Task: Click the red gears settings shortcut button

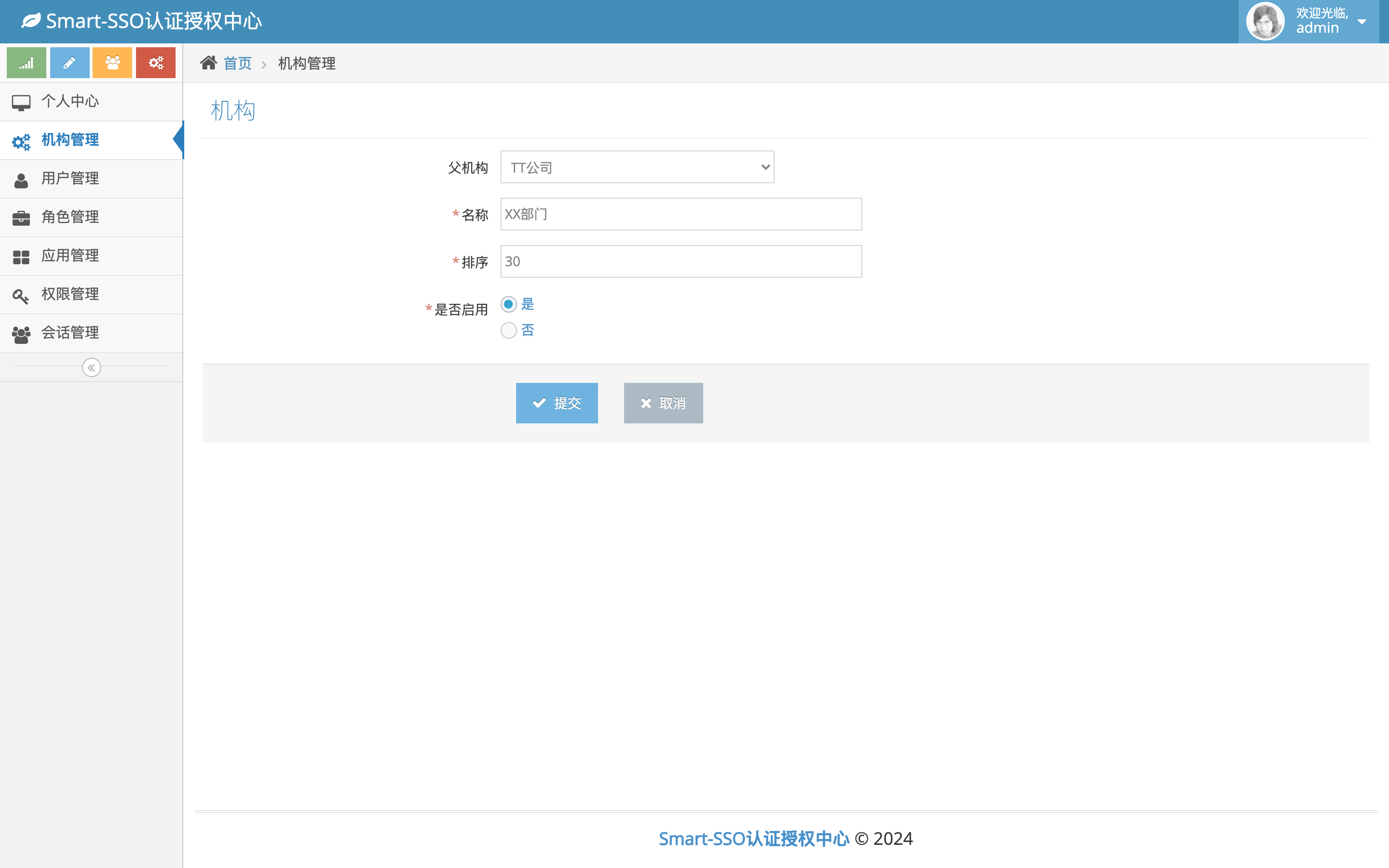Action: click(156, 63)
